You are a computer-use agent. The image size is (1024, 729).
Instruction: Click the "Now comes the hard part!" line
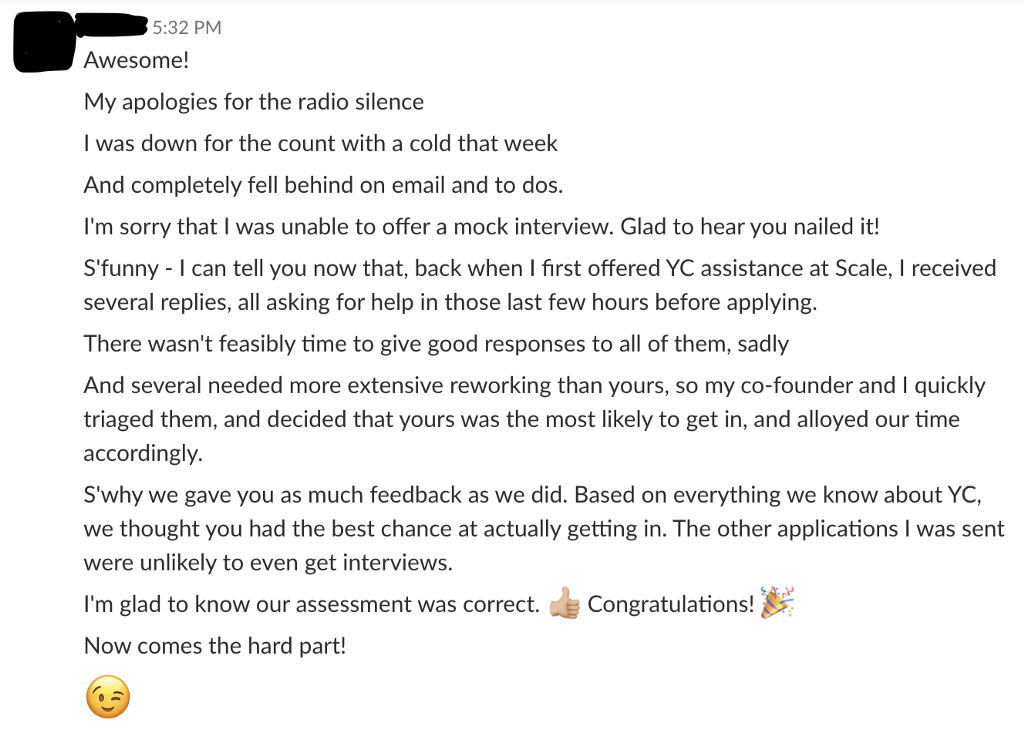coord(215,646)
